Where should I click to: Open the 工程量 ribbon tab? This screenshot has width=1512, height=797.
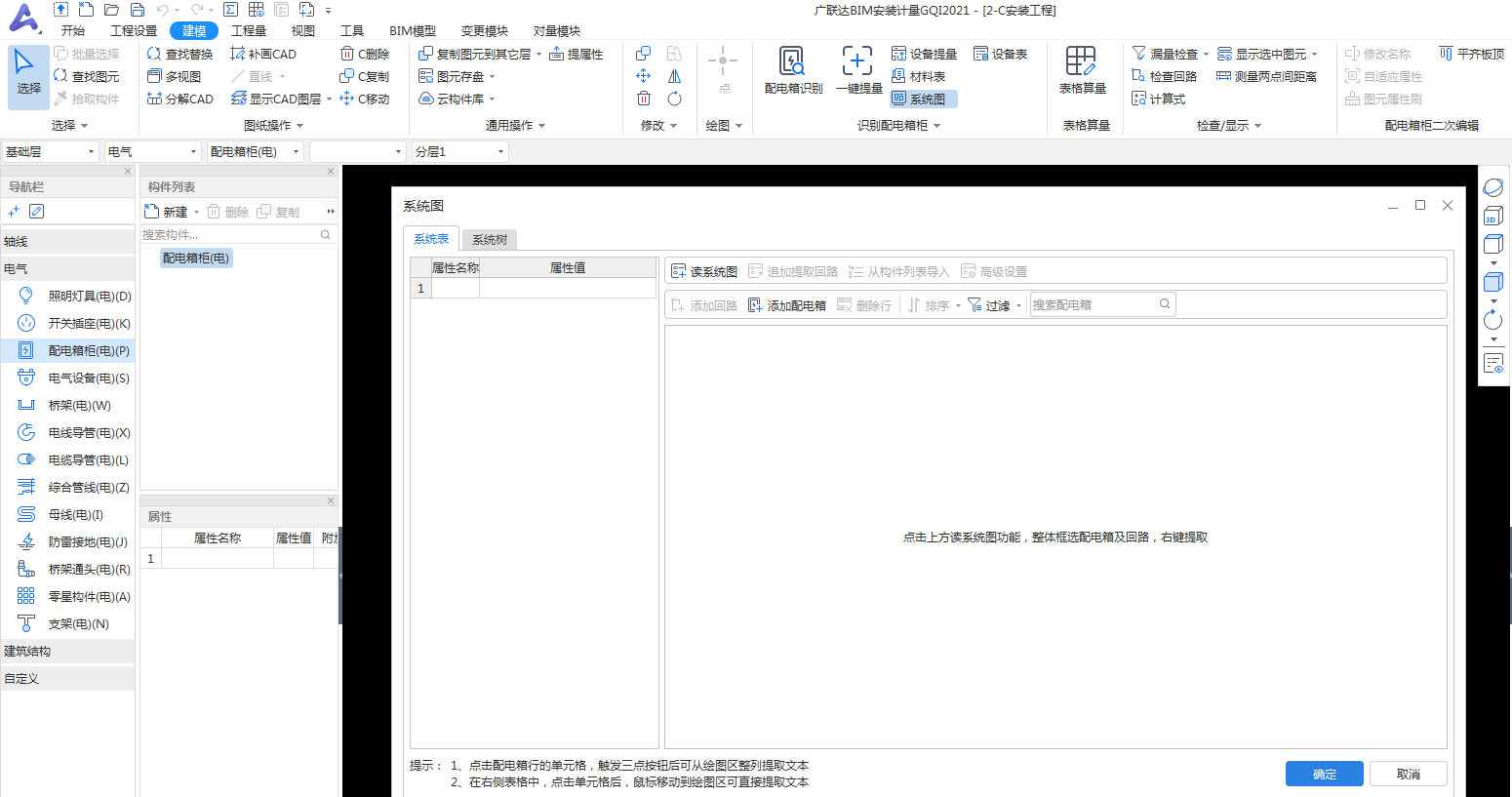(249, 30)
